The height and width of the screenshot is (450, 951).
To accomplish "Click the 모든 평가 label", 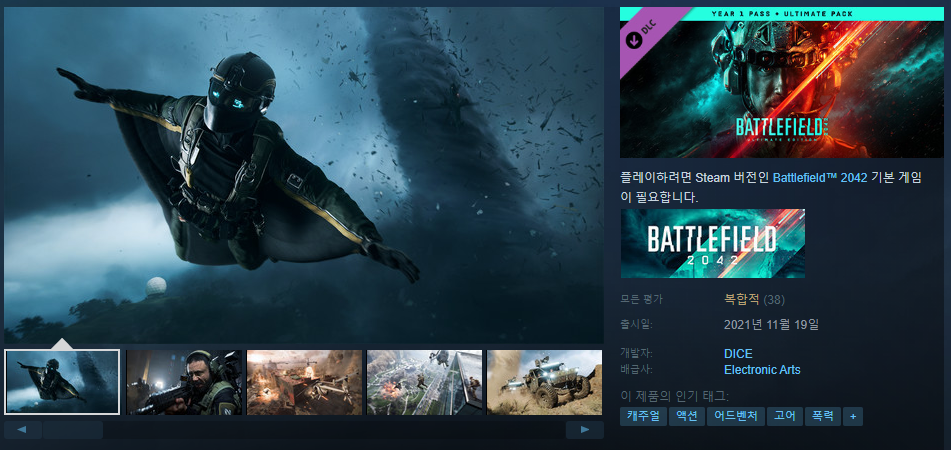I will [x=642, y=299].
